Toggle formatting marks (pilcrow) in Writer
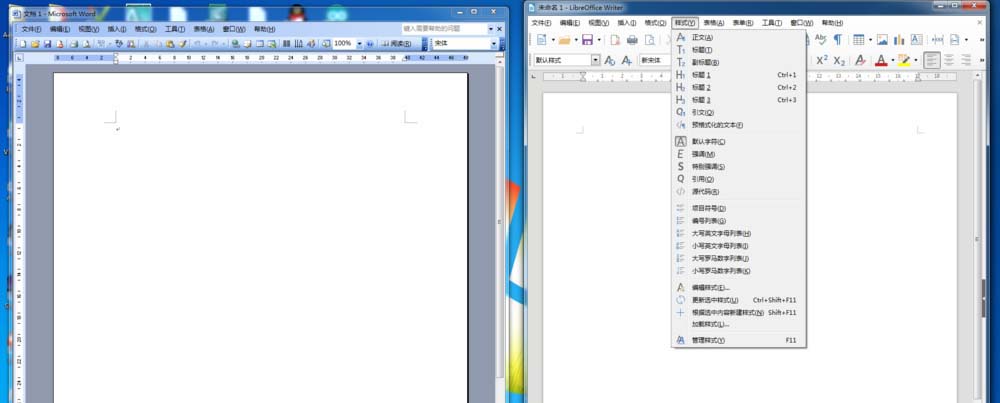The image size is (1000, 403). 837,39
